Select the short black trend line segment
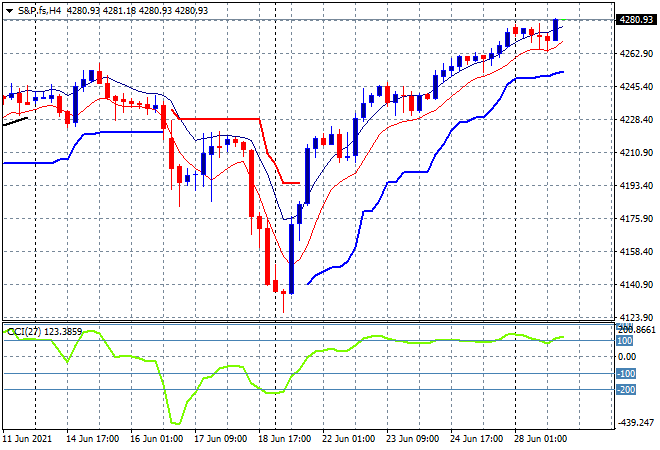The image size is (660, 450). click(16, 122)
